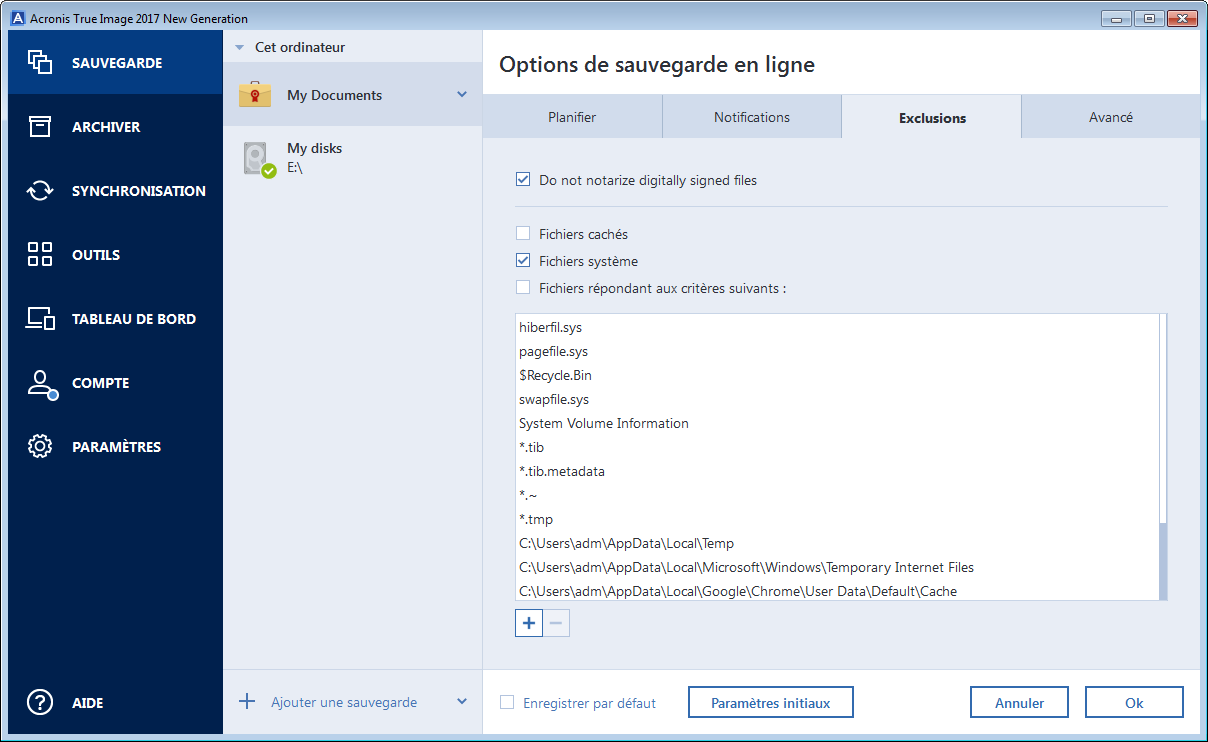Image resolution: width=1208 pixels, height=742 pixels.
Task: Expand the Ajouter une sauvegarde options
Action: tap(461, 701)
